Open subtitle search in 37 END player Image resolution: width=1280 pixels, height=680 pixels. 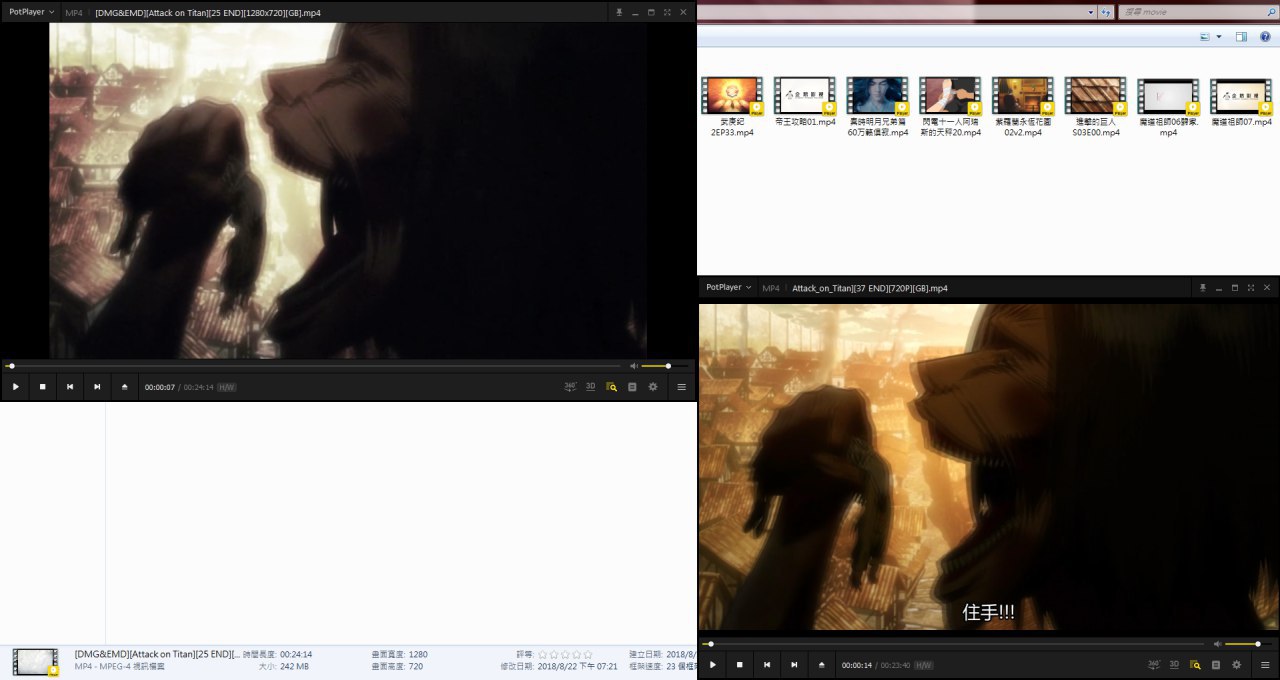1195,664
